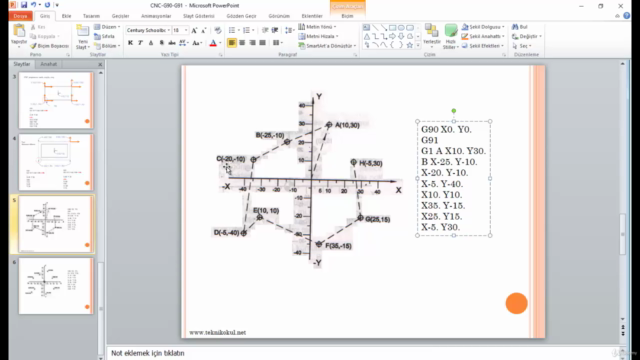The image size is (640, 360).
Task: Minimize the ribbon with the caret icon
Action: click(617, 16)
